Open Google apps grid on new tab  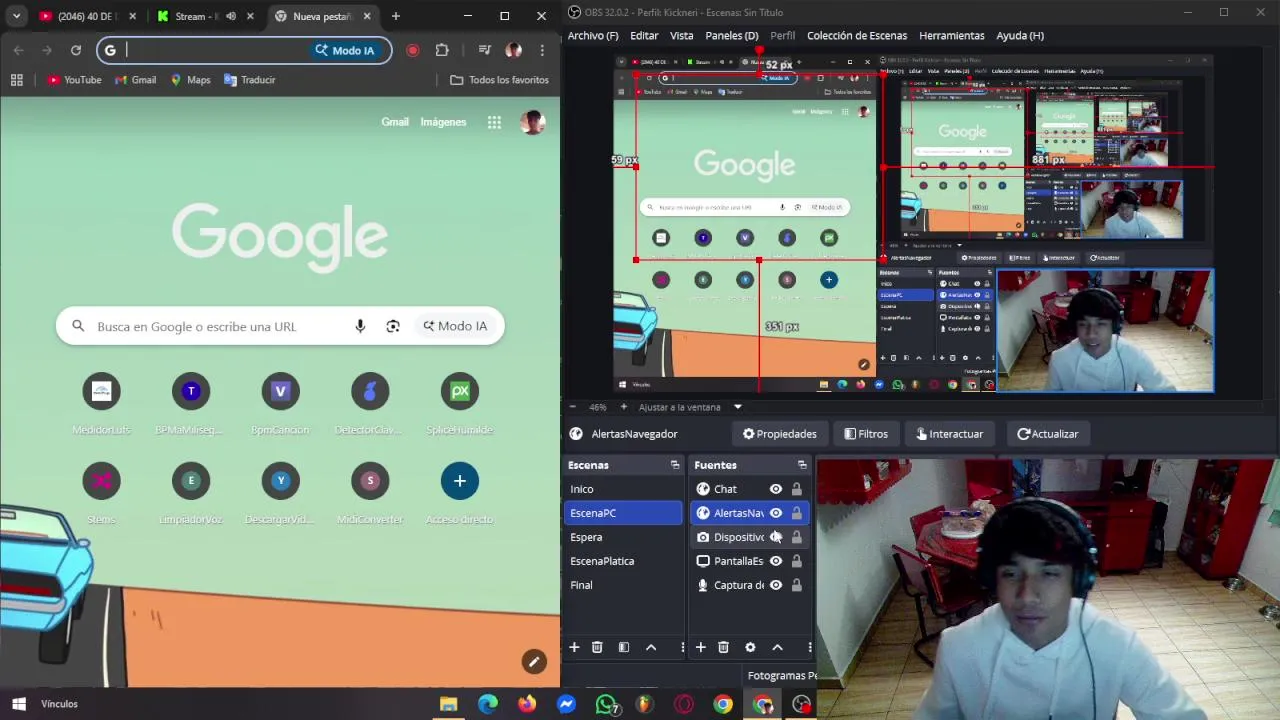coord(494,122)
